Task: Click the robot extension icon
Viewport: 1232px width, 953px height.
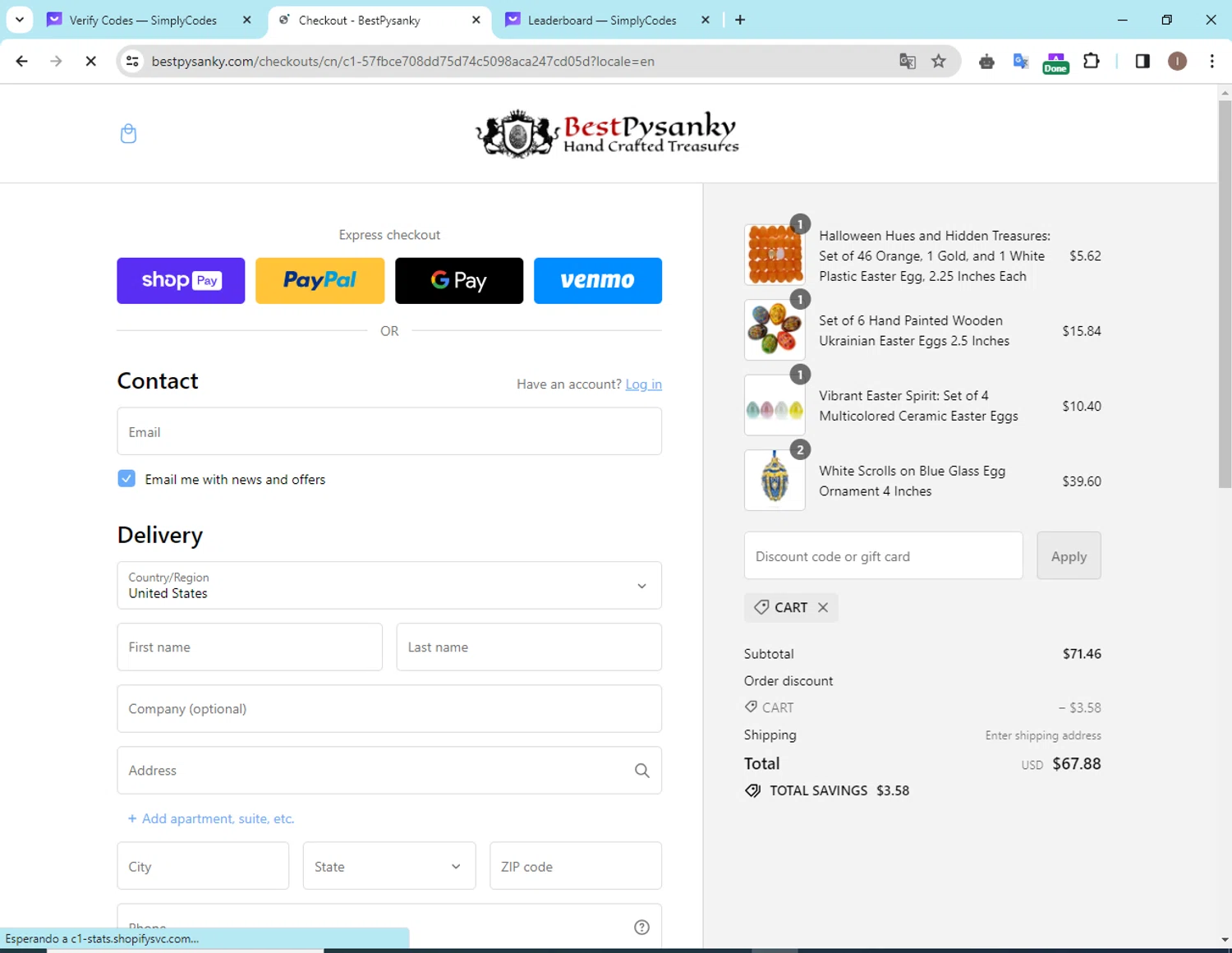Action: click(x=986, y=61)
